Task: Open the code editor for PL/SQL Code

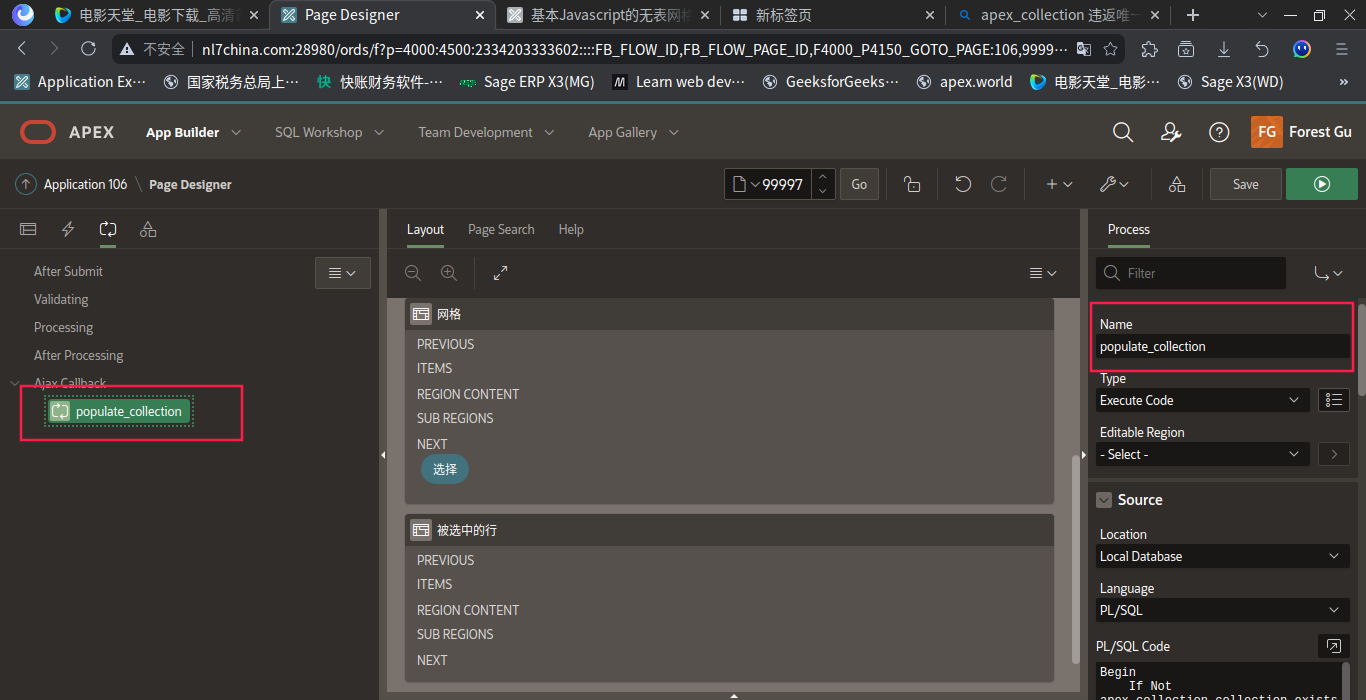Action: click(1333, 646)
